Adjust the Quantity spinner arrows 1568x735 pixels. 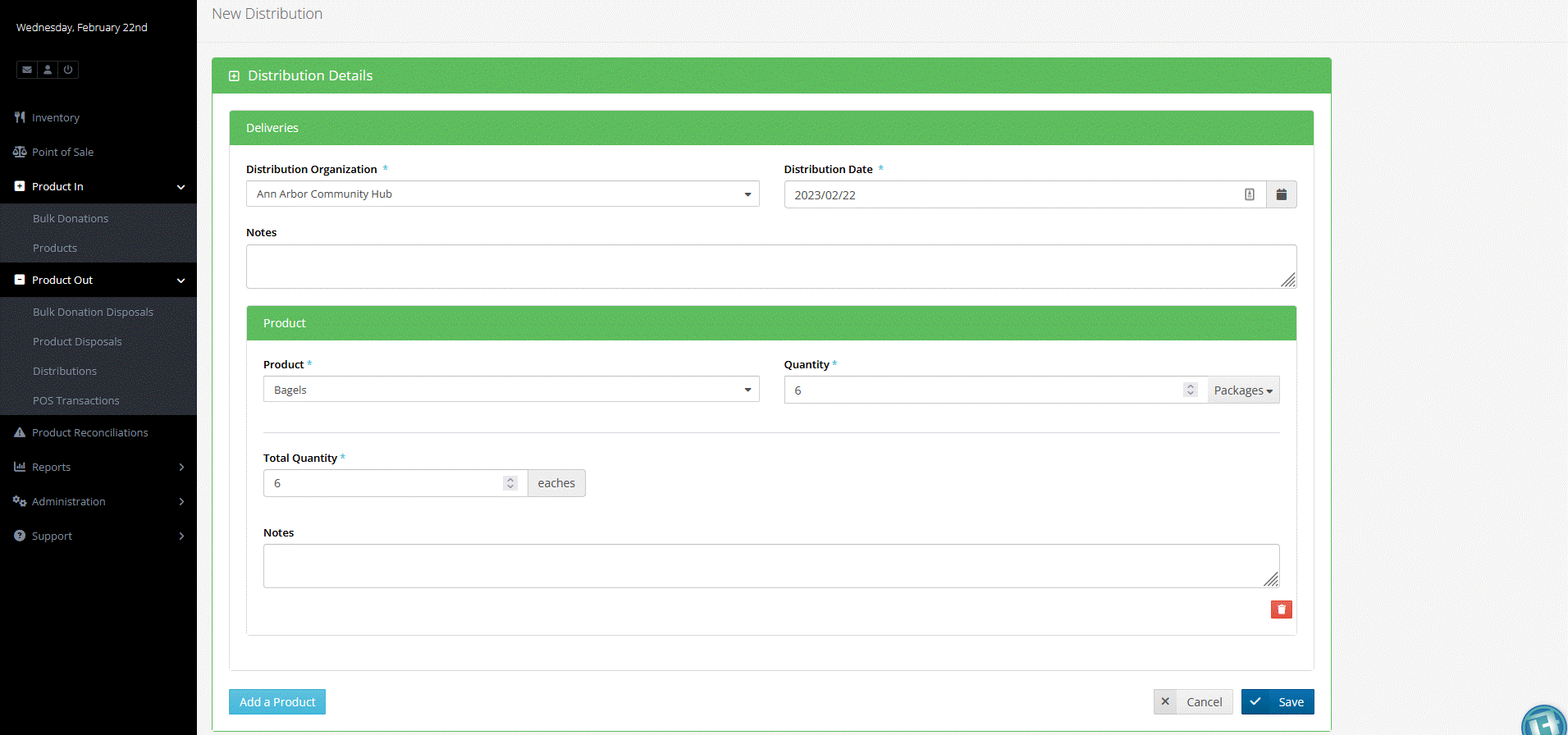tap(1191, 390)
